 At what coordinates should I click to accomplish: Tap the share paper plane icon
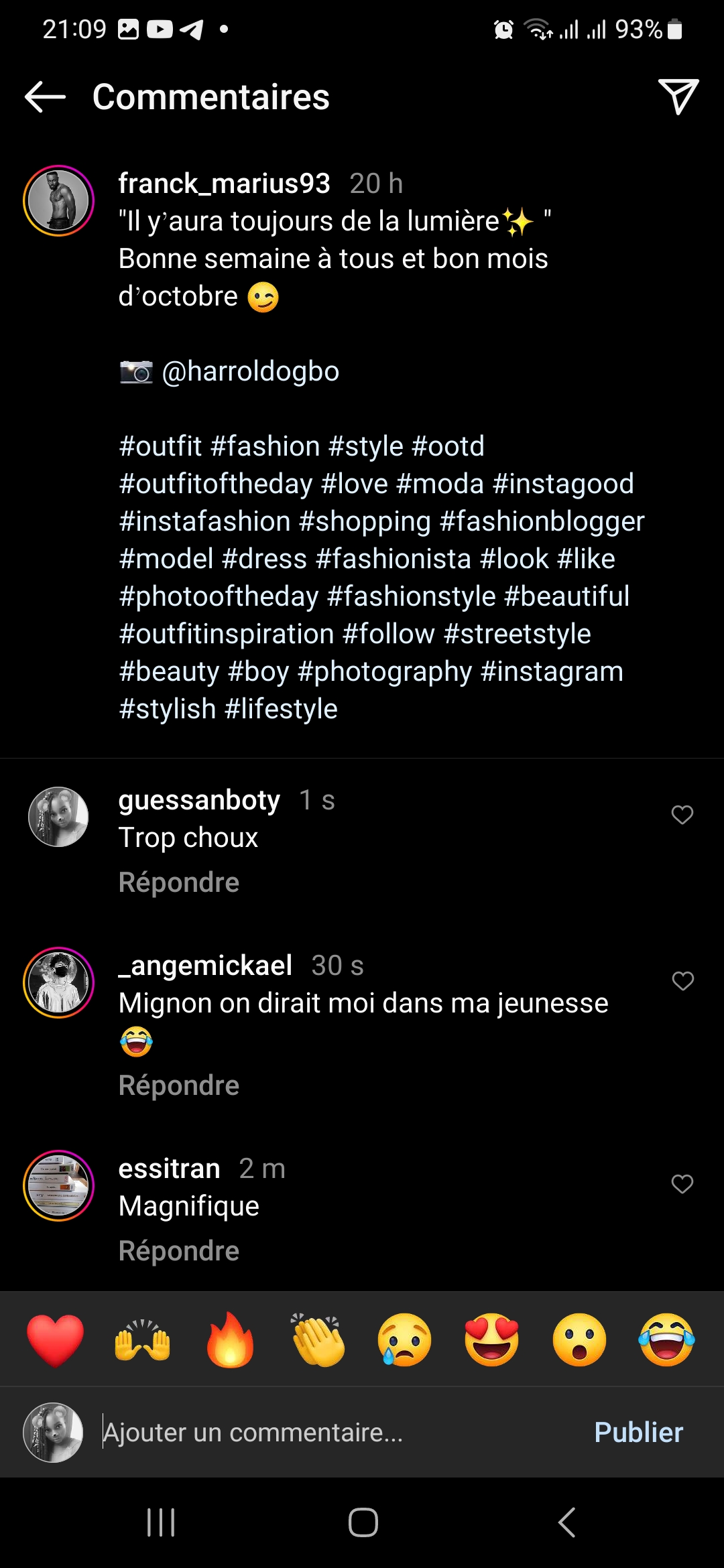pos(678,97)
